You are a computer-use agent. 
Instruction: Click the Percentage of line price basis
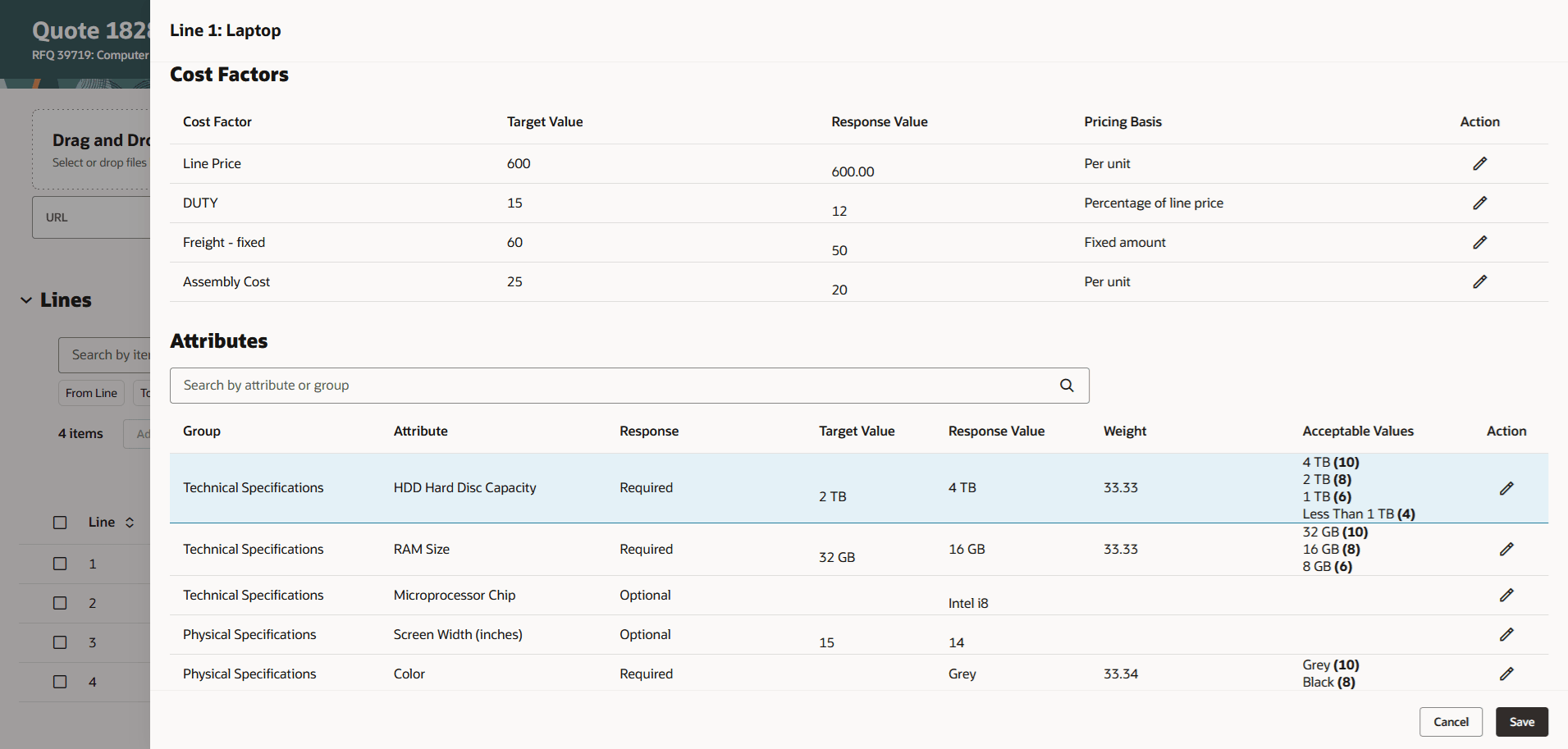point(1154,203)
